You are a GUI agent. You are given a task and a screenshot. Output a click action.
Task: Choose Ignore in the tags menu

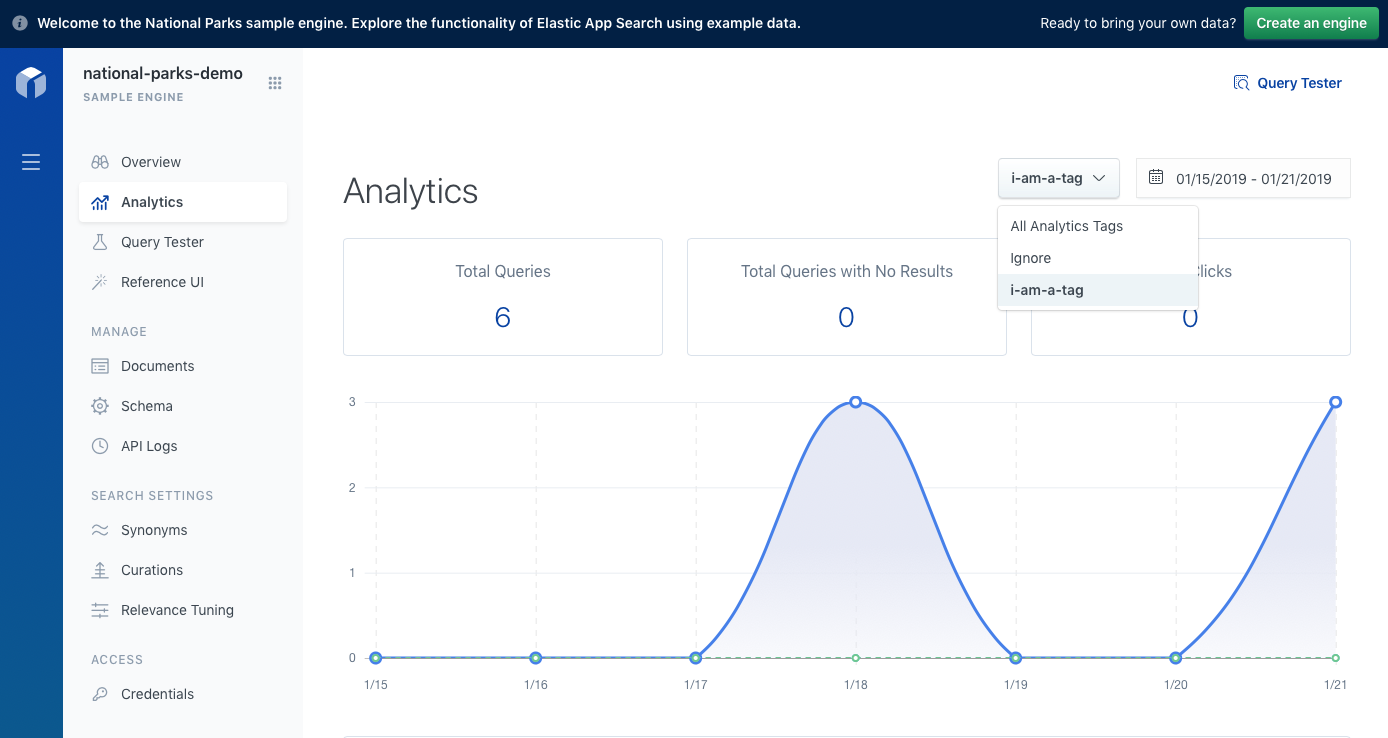pos(1030,258)
